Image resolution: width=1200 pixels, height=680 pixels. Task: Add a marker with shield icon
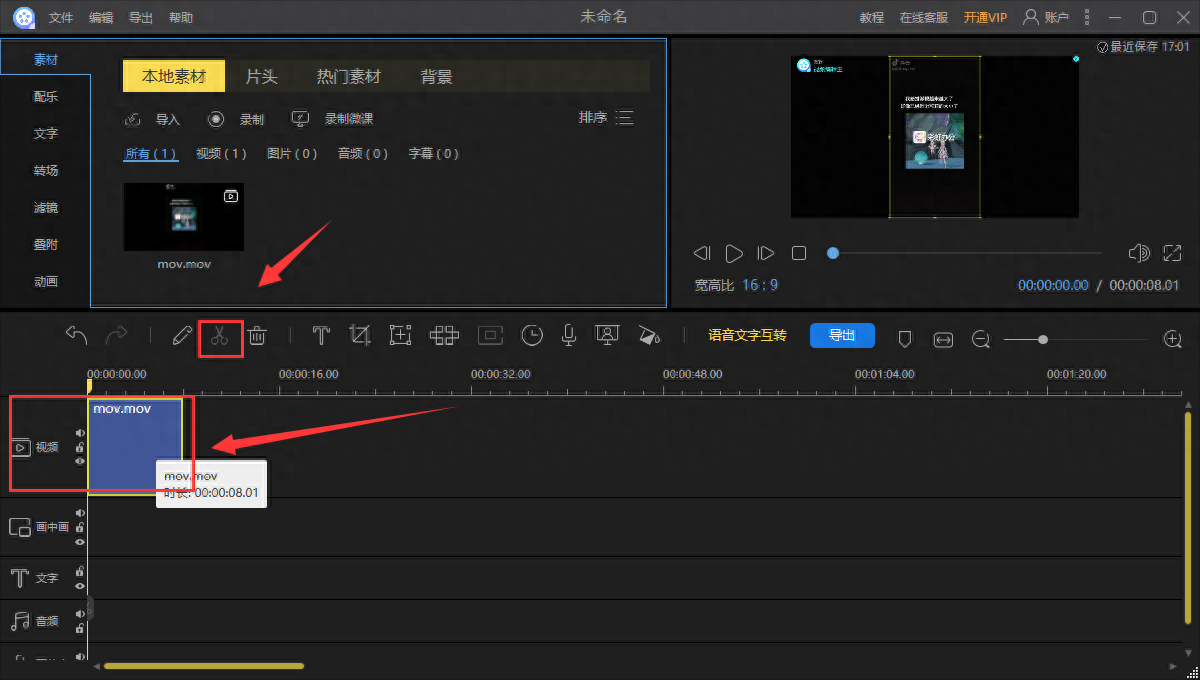[905, 340]
